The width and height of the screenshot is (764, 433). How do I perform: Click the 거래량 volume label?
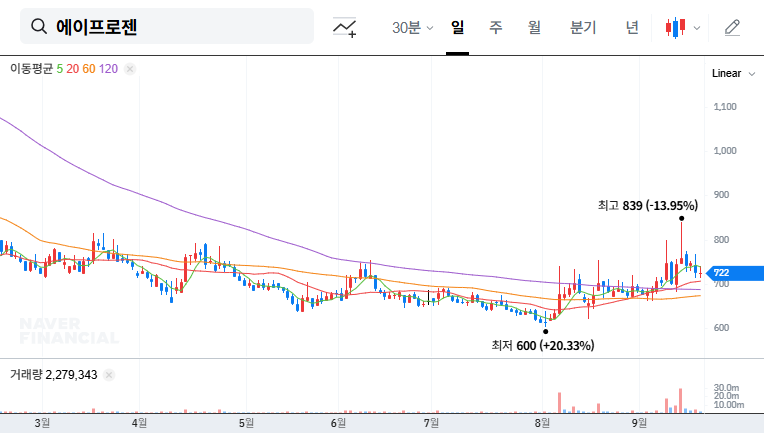click(x=25, y=375)
